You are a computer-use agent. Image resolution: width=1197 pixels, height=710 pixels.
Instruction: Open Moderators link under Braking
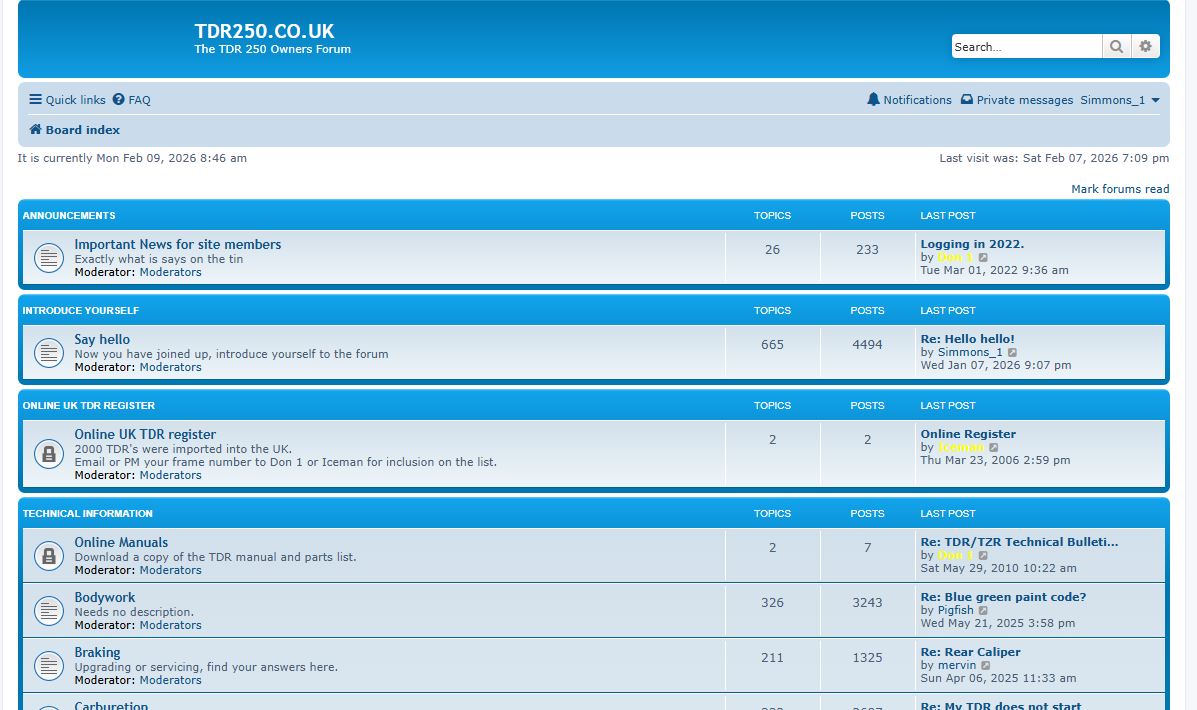point(170,679)
